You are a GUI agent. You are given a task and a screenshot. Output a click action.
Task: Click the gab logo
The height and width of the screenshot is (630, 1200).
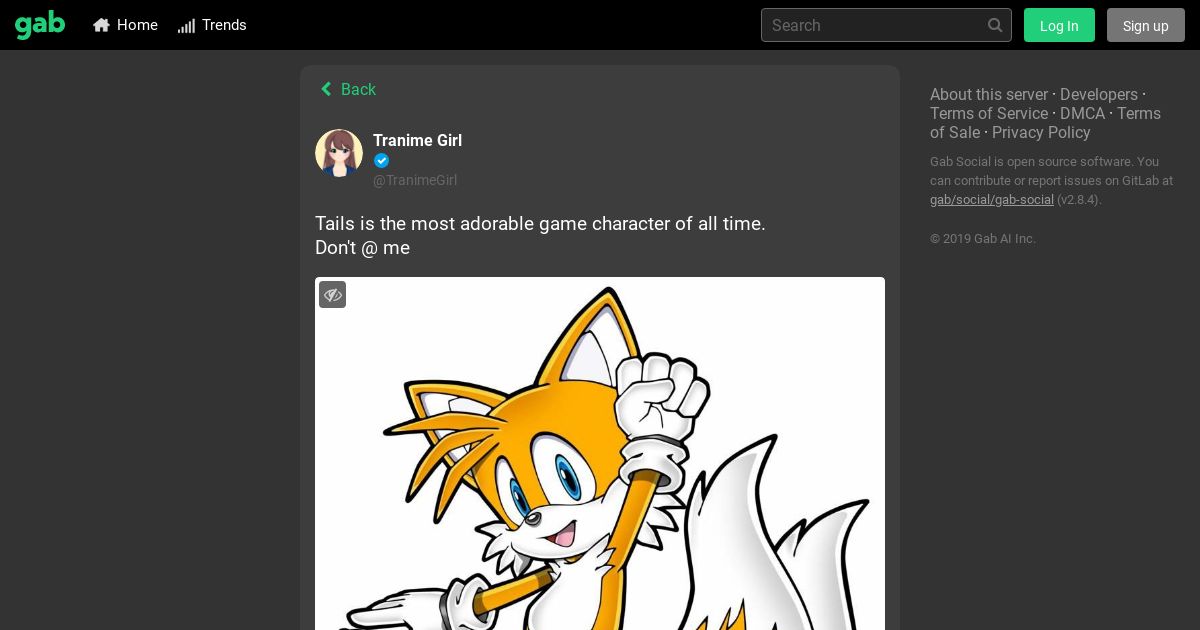[40, 25]
